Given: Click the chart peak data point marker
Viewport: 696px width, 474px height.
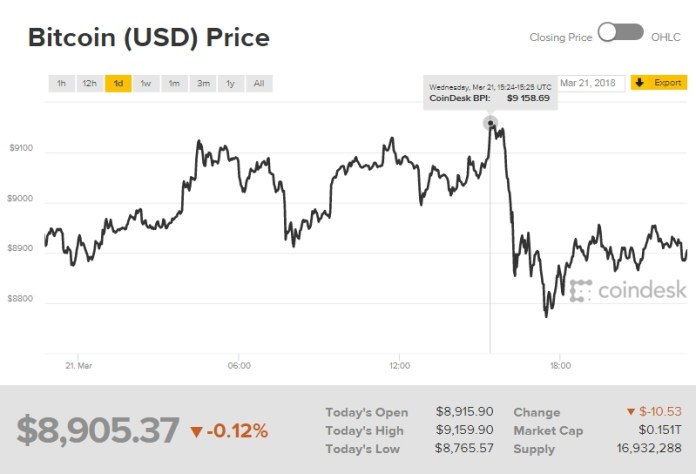Looking at the screenshot, I should tap(490, 123).
